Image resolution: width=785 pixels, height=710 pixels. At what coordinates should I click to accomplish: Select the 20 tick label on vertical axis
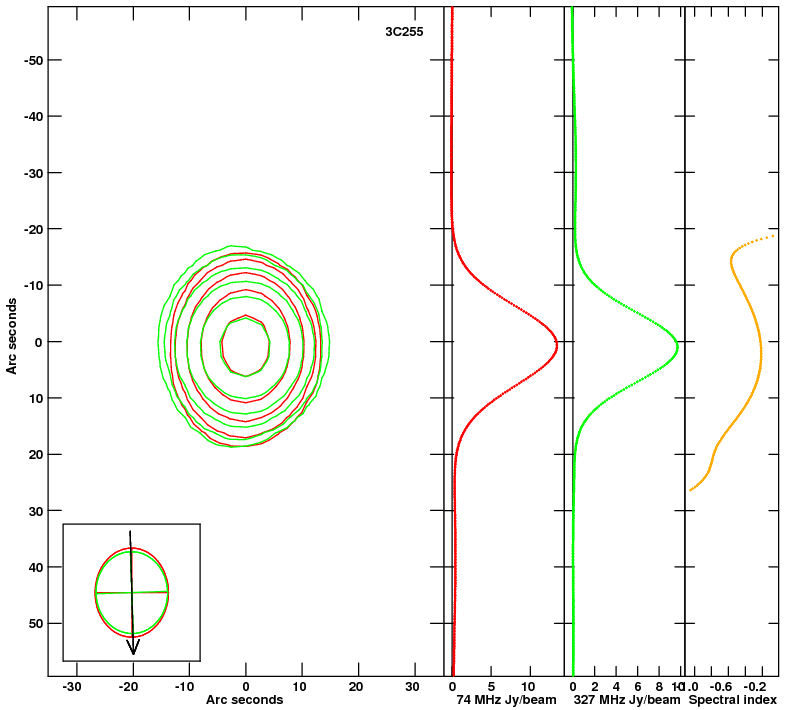(x=36, y=454)
